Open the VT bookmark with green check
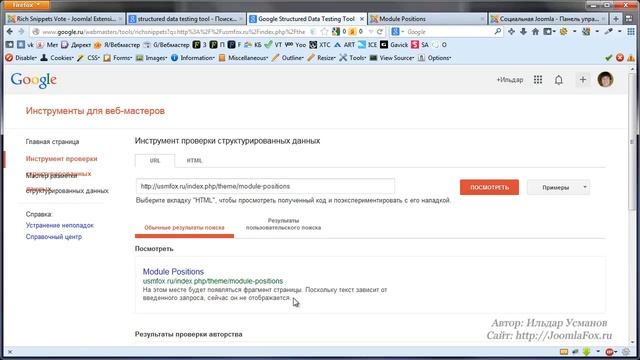 [273, 45]
